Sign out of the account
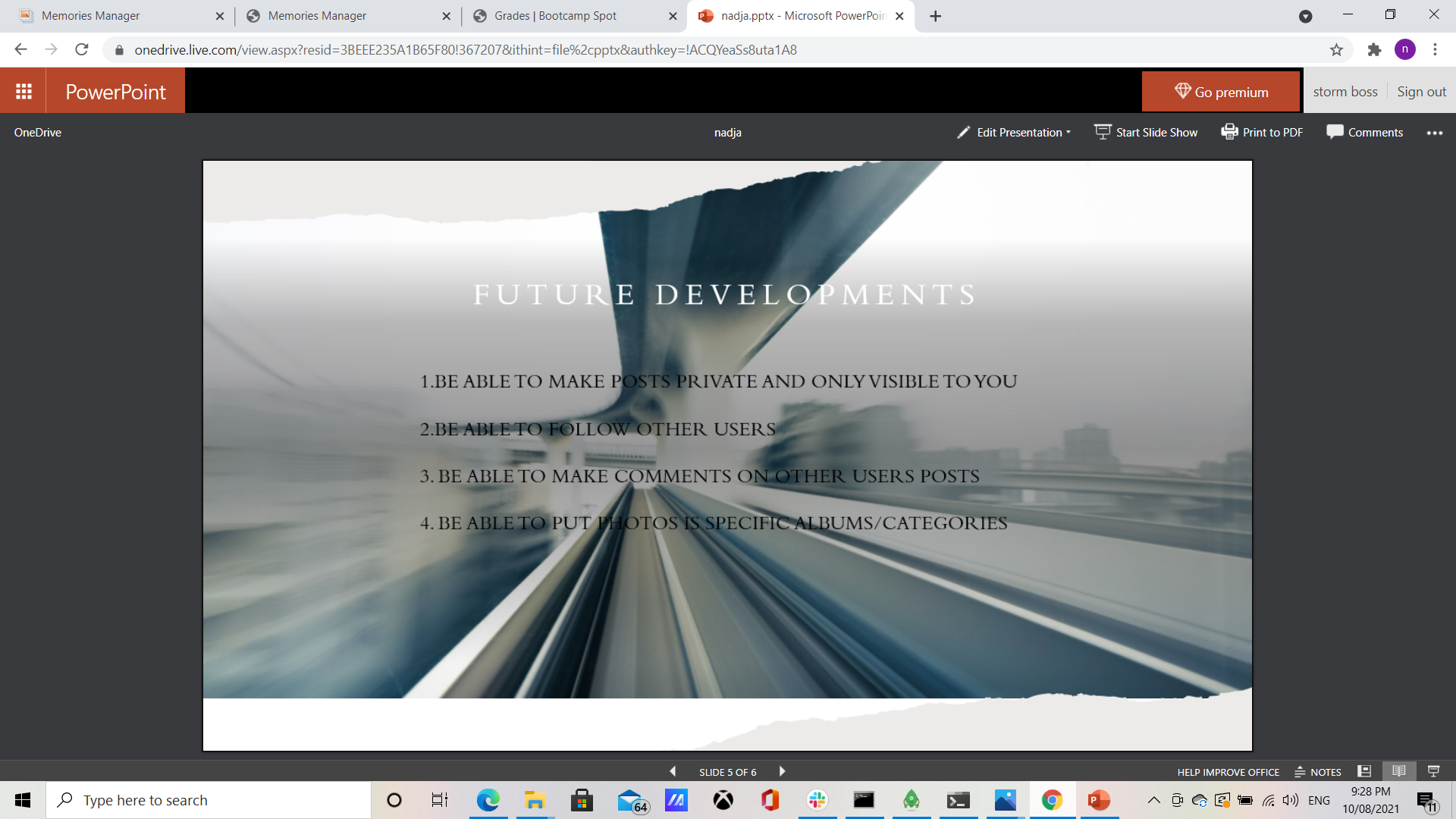This screenshot has height=819, width=1456. point(1421,92)
